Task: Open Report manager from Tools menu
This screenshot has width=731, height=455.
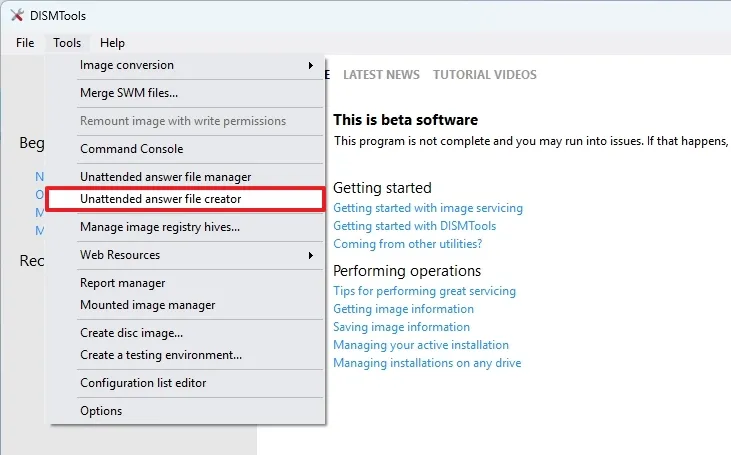Action: pyautogui.click(x=186, y=283)
